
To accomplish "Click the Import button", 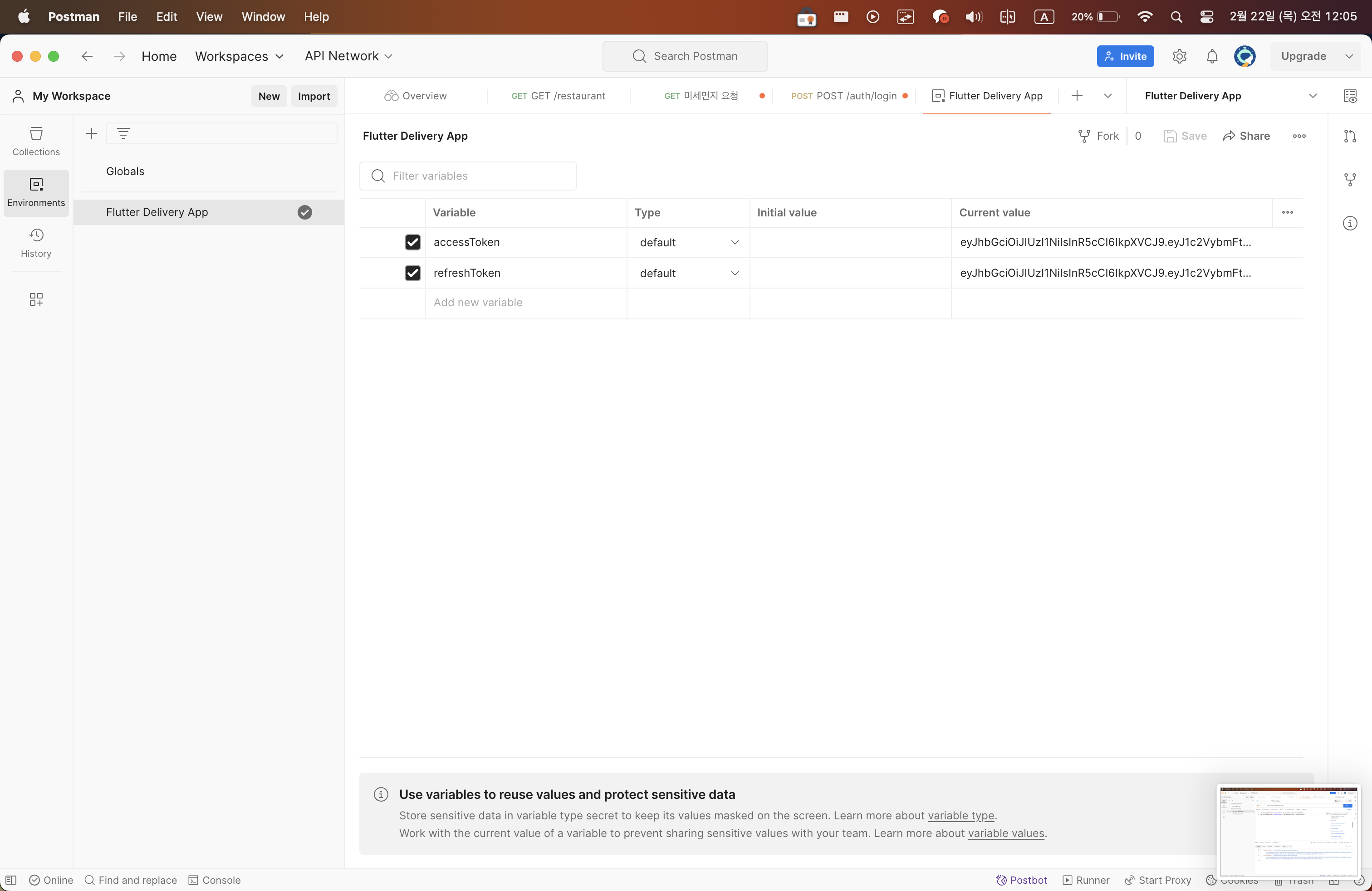I will pos(314,96).
